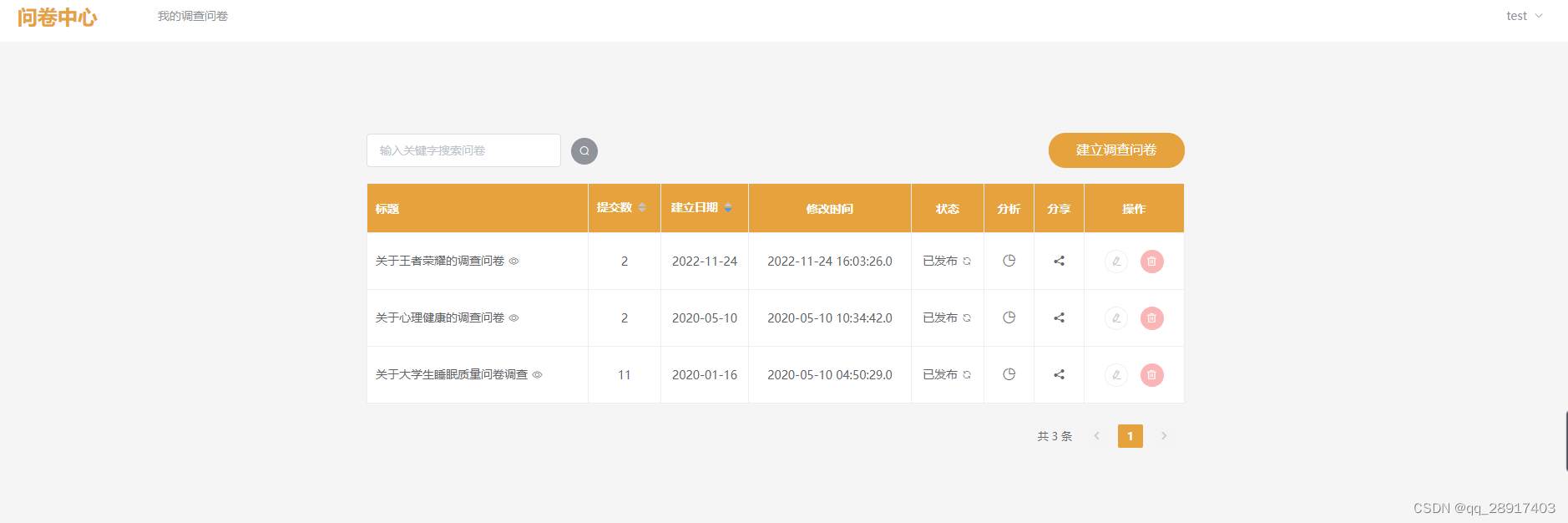This screenshot has width=1568, height=523.
Task: Share the 关于心理健康的调查问卷 survey
Action: pyautogui.click(x=1059, y=317)
